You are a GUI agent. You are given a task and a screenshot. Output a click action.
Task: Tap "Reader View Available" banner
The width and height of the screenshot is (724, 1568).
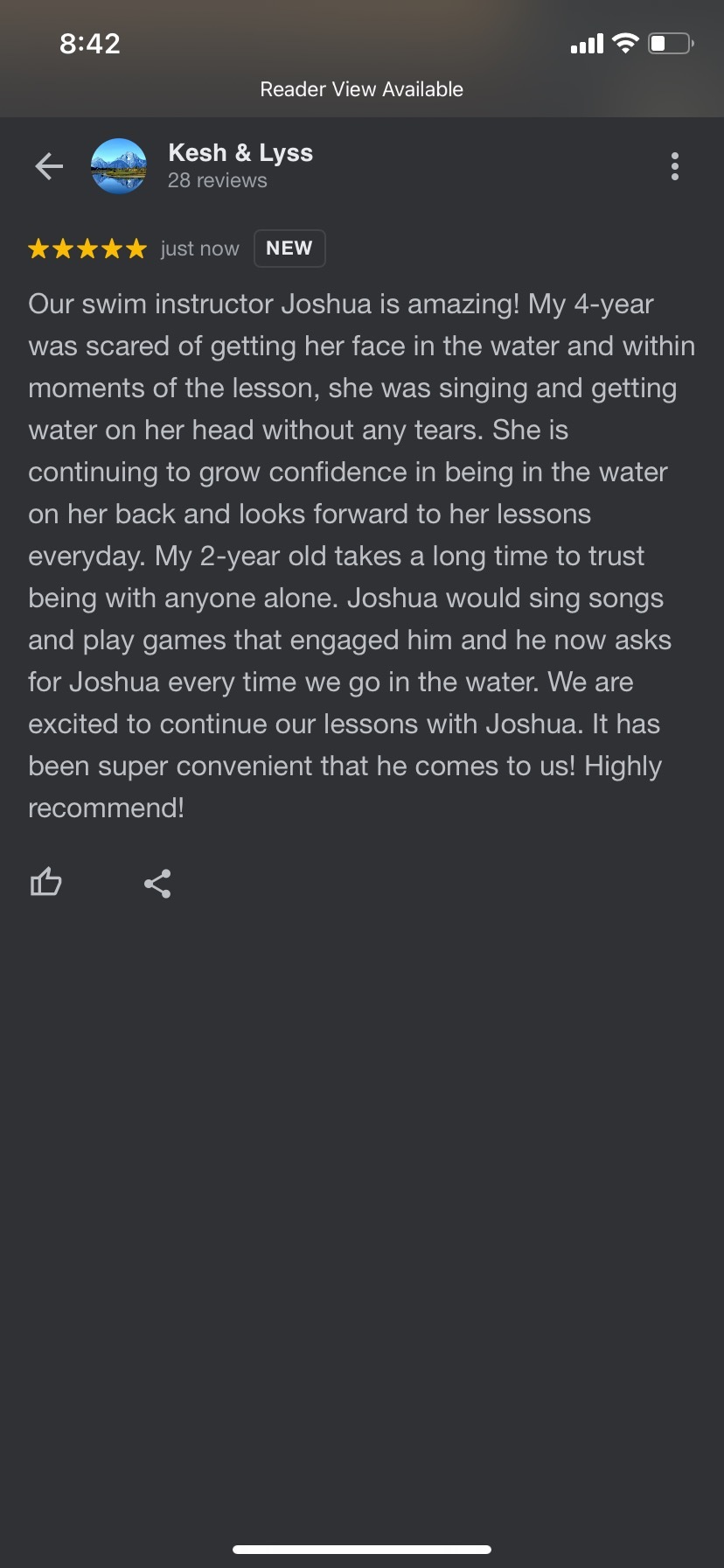pos(362,89)
